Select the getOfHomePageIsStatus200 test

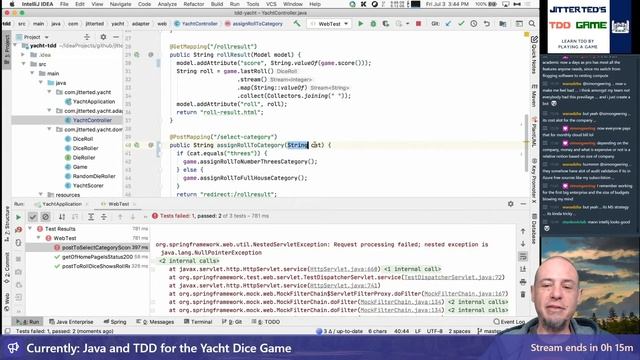click(x=97, y=257)
